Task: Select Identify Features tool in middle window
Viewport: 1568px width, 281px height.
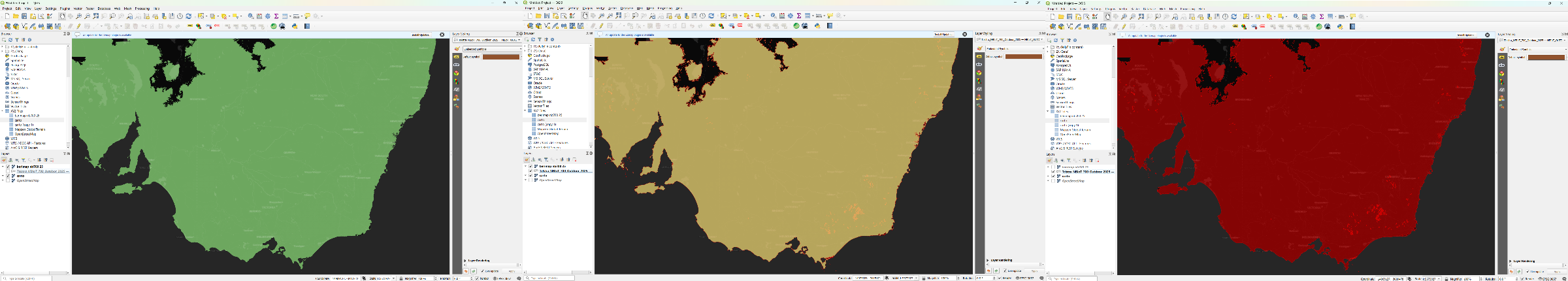Action: [774, 16]
